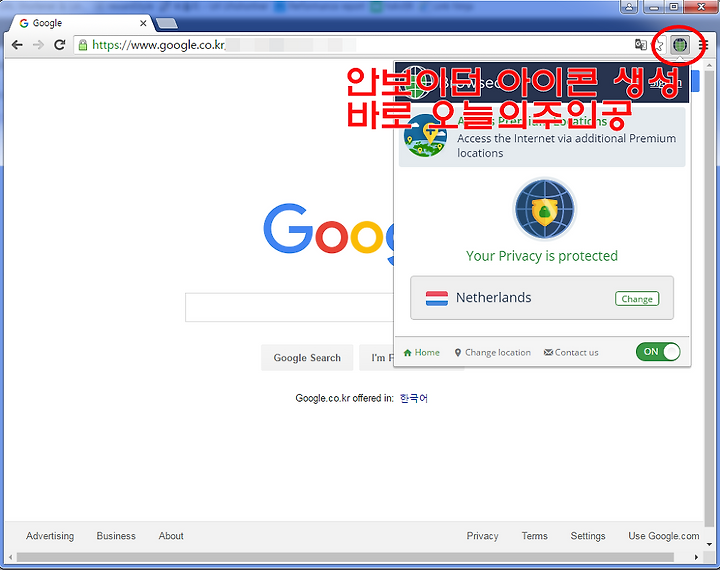Close the Google tab
The image size is (720, 570).
[143, 23]
